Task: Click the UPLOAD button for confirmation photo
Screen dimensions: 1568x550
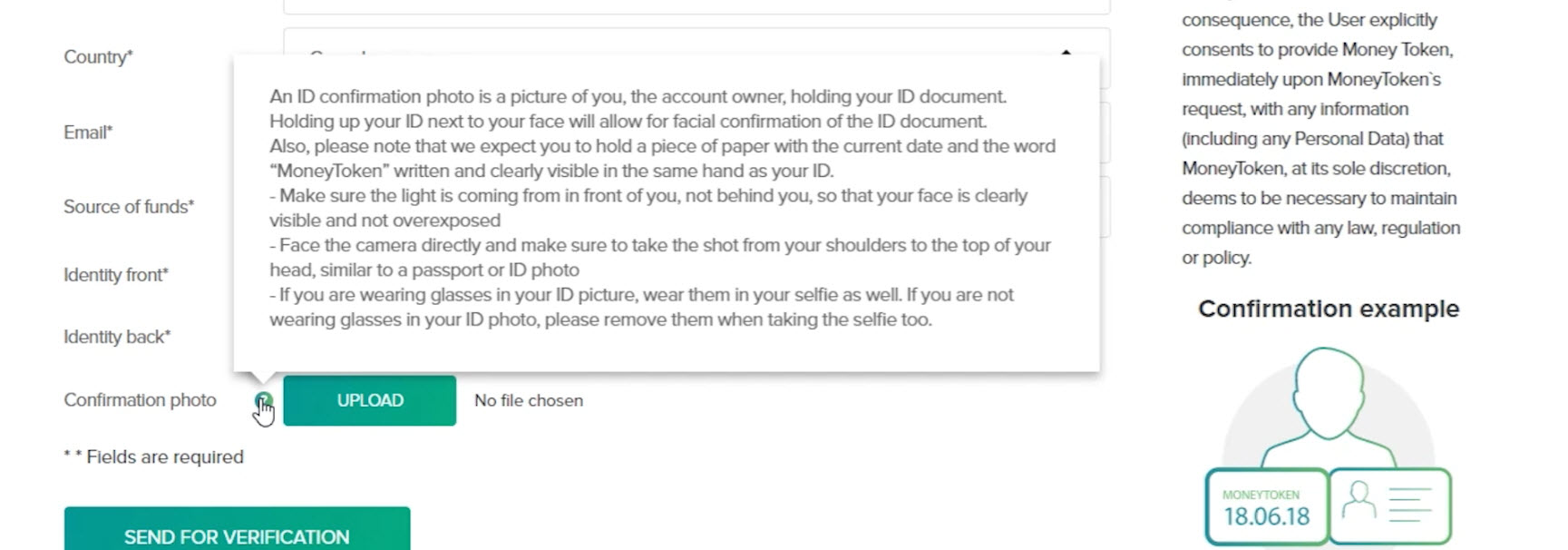Action: [369, 400]
